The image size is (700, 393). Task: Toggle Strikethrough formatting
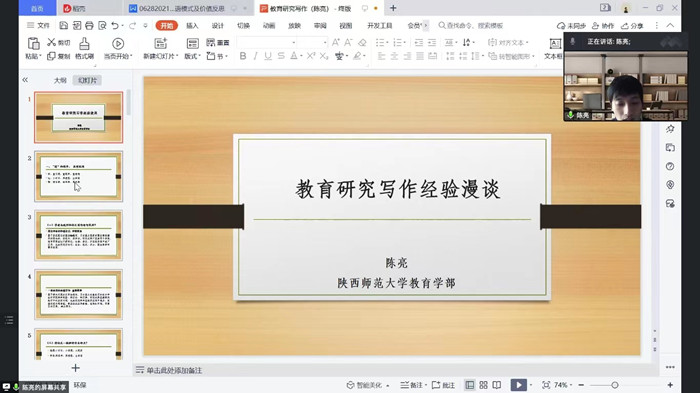(281, 56)
